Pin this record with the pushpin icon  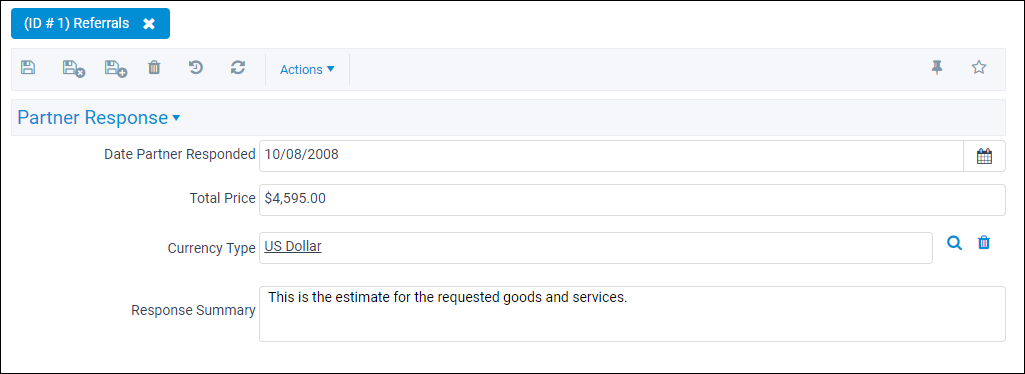click(x=937, y=67)
